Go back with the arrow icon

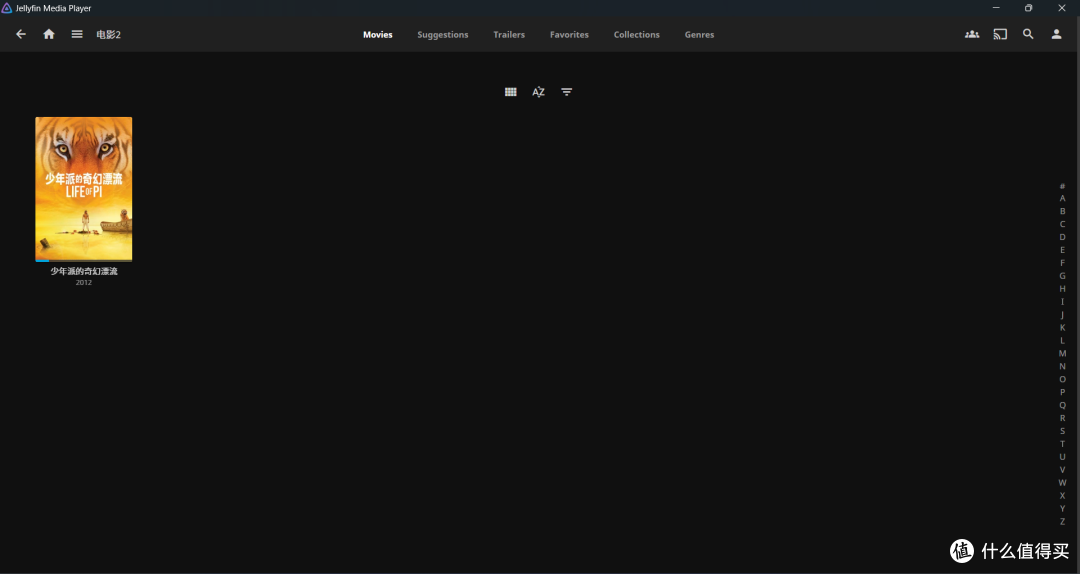pos(21,34)
